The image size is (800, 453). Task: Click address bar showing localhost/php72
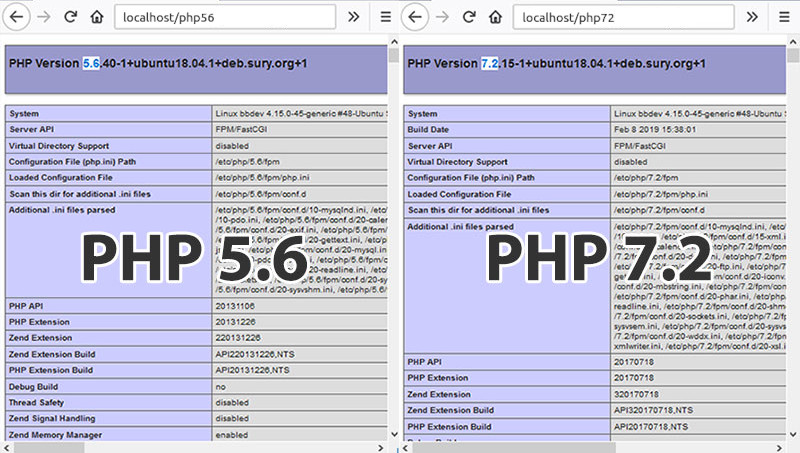[x=623, y=17]
